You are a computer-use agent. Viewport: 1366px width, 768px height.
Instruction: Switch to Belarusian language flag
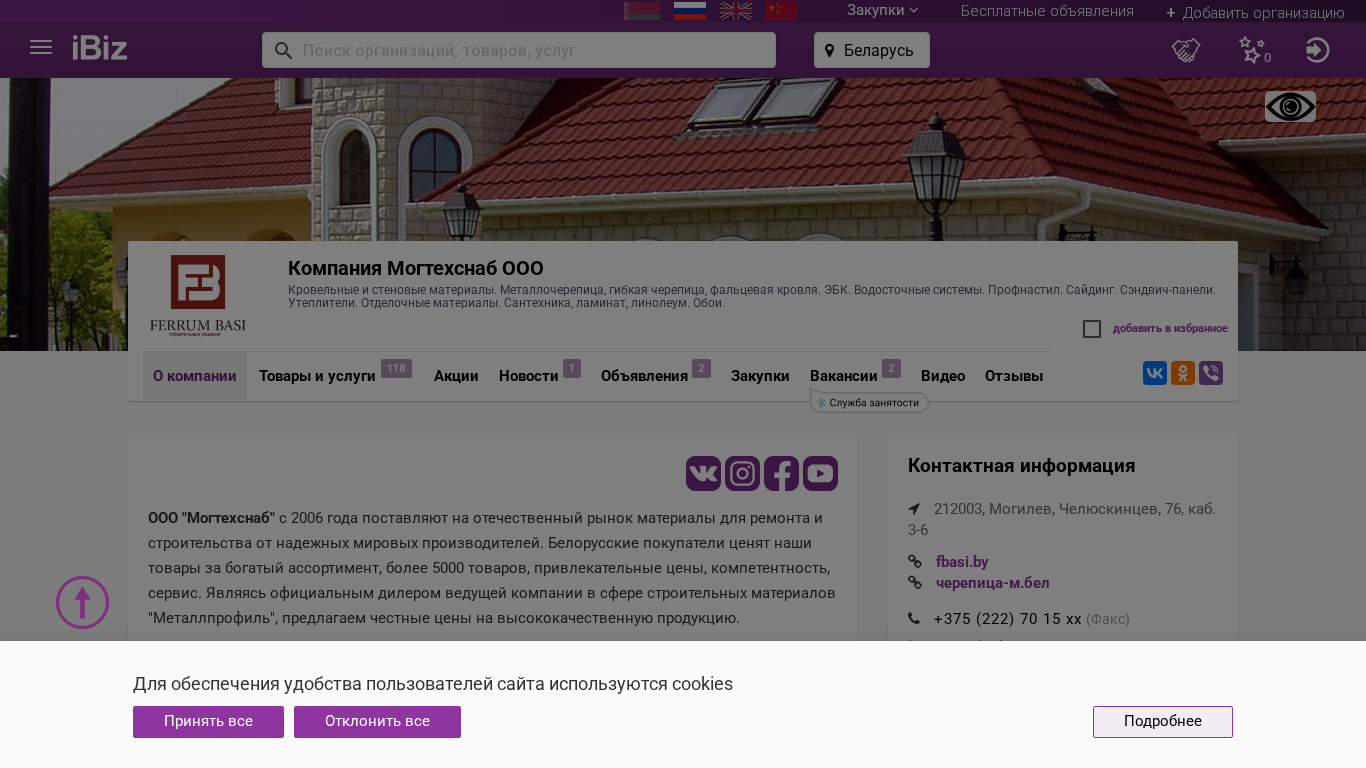642,11
